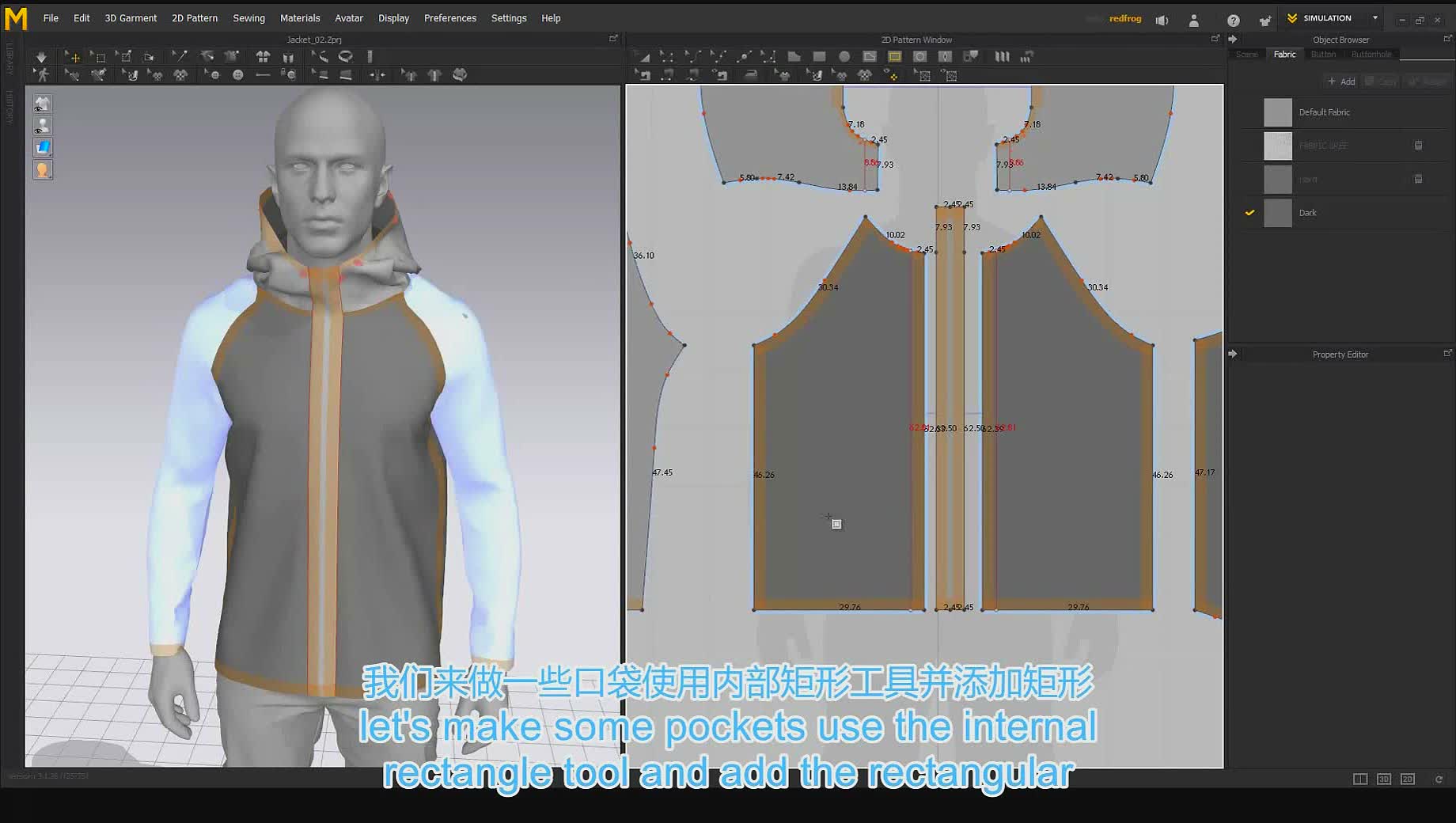Click the redfrog account name

(1125, 18)
